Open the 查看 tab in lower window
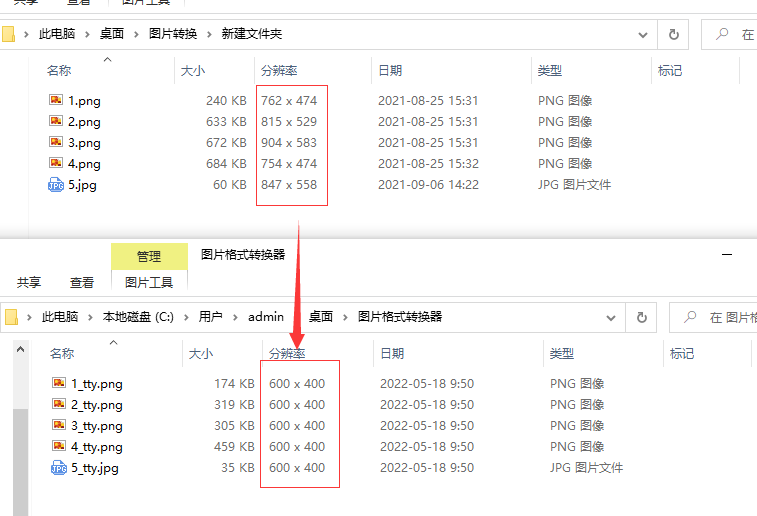757x516 pixels. click(x=82, y=282)
